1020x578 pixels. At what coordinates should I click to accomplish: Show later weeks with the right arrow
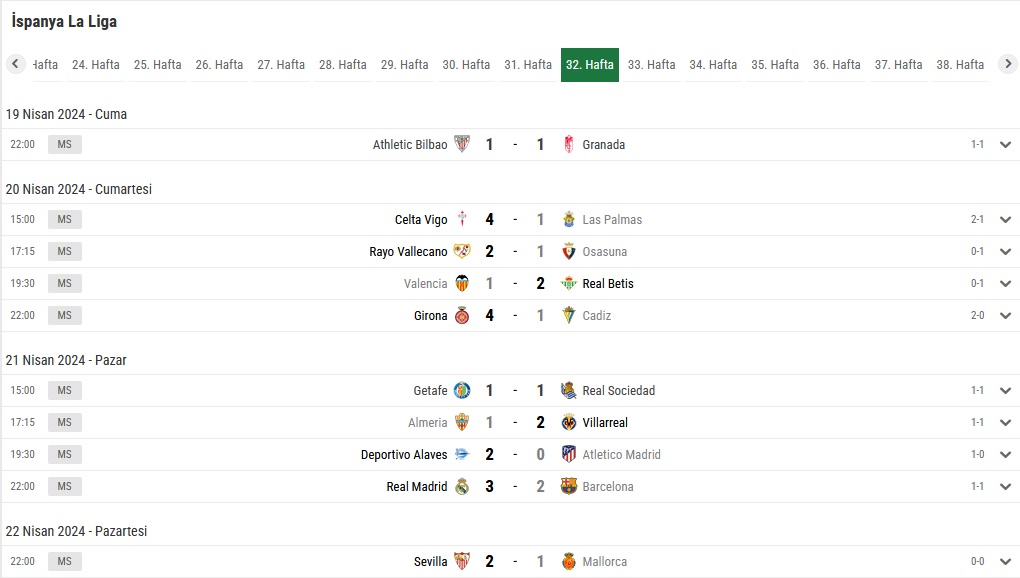pyautogui.click(x=1008, y=64)
